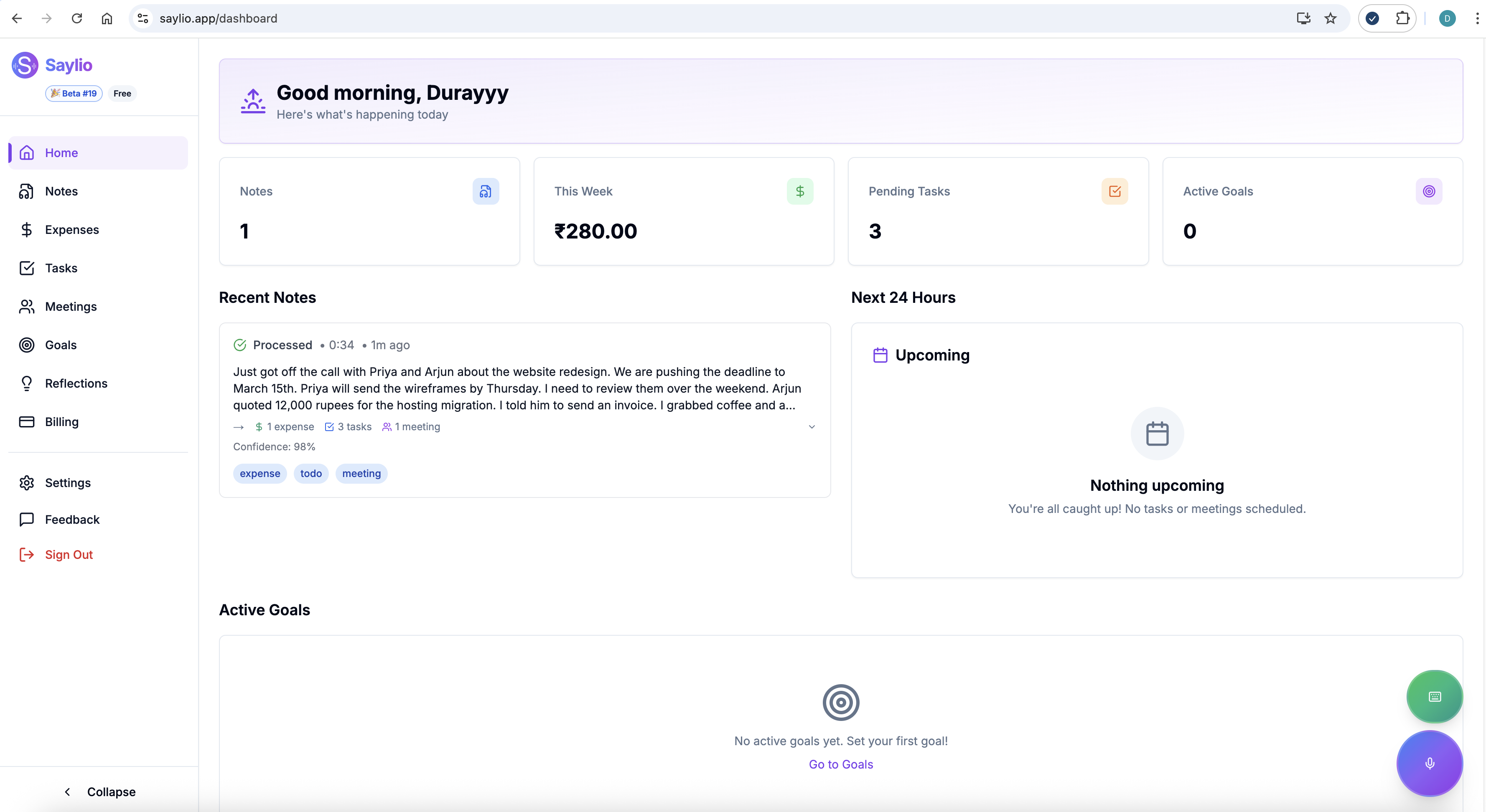Click the purple microphone record button
This screenshot has width=1486, height=812.
pos(1429,763)
